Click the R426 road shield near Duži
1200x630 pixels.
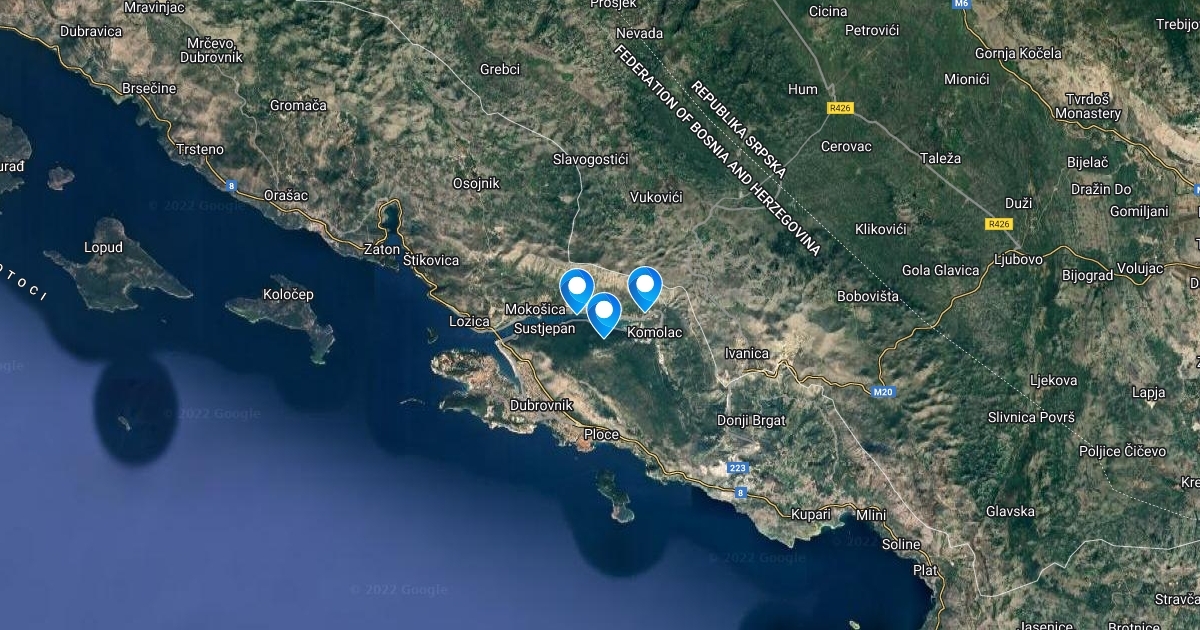tap(997, 224)
